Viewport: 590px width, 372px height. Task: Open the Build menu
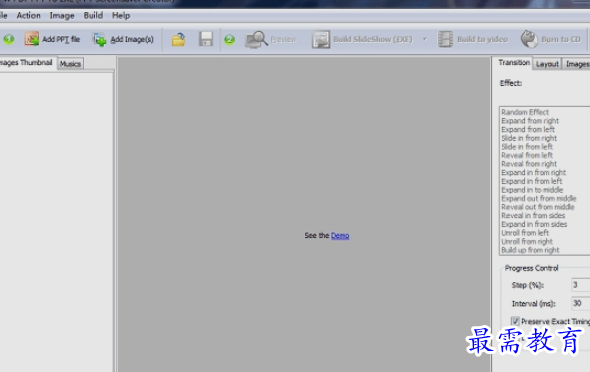coord(93,15)
